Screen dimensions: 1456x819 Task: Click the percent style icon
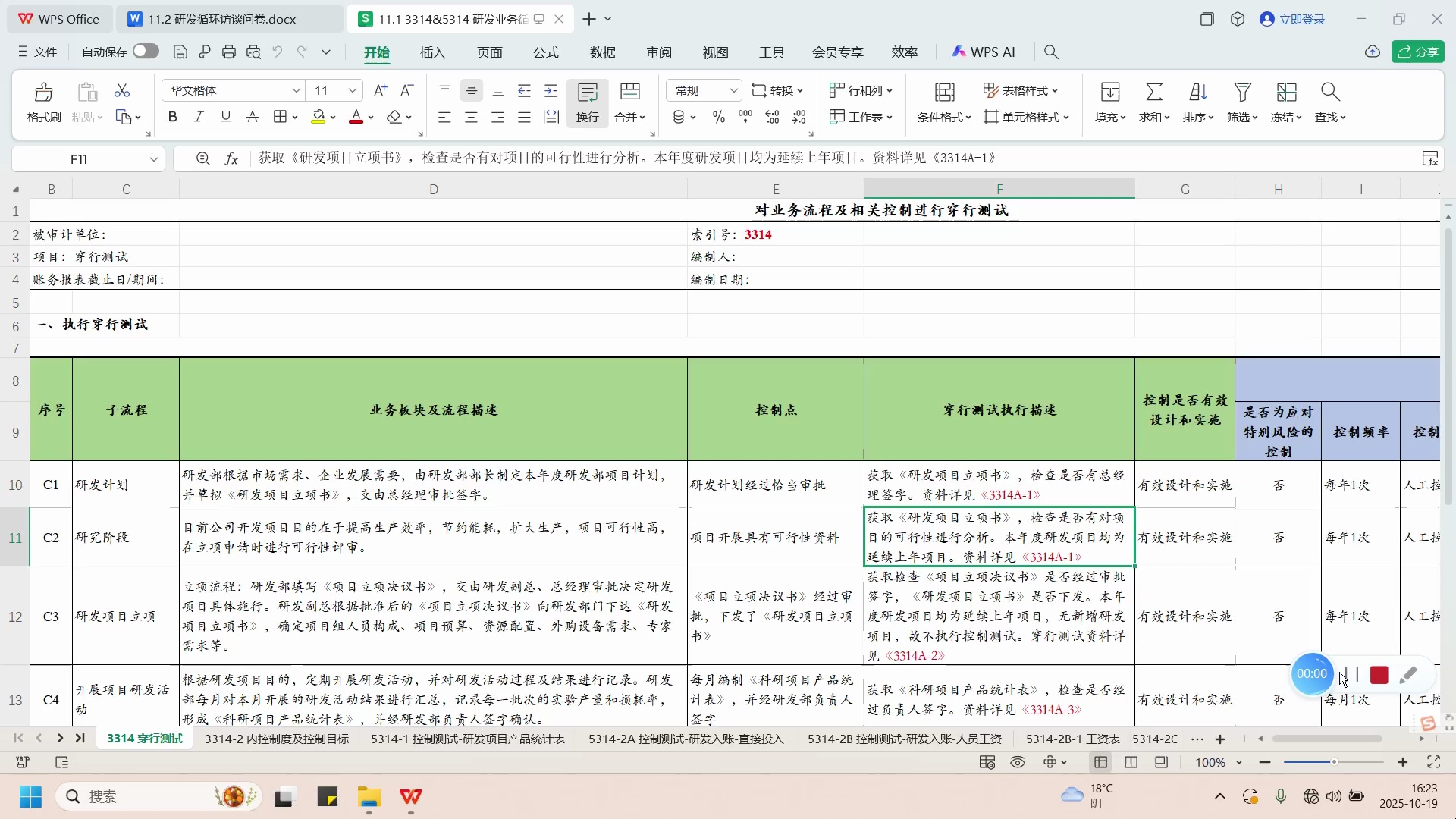[x=719, y=117]
